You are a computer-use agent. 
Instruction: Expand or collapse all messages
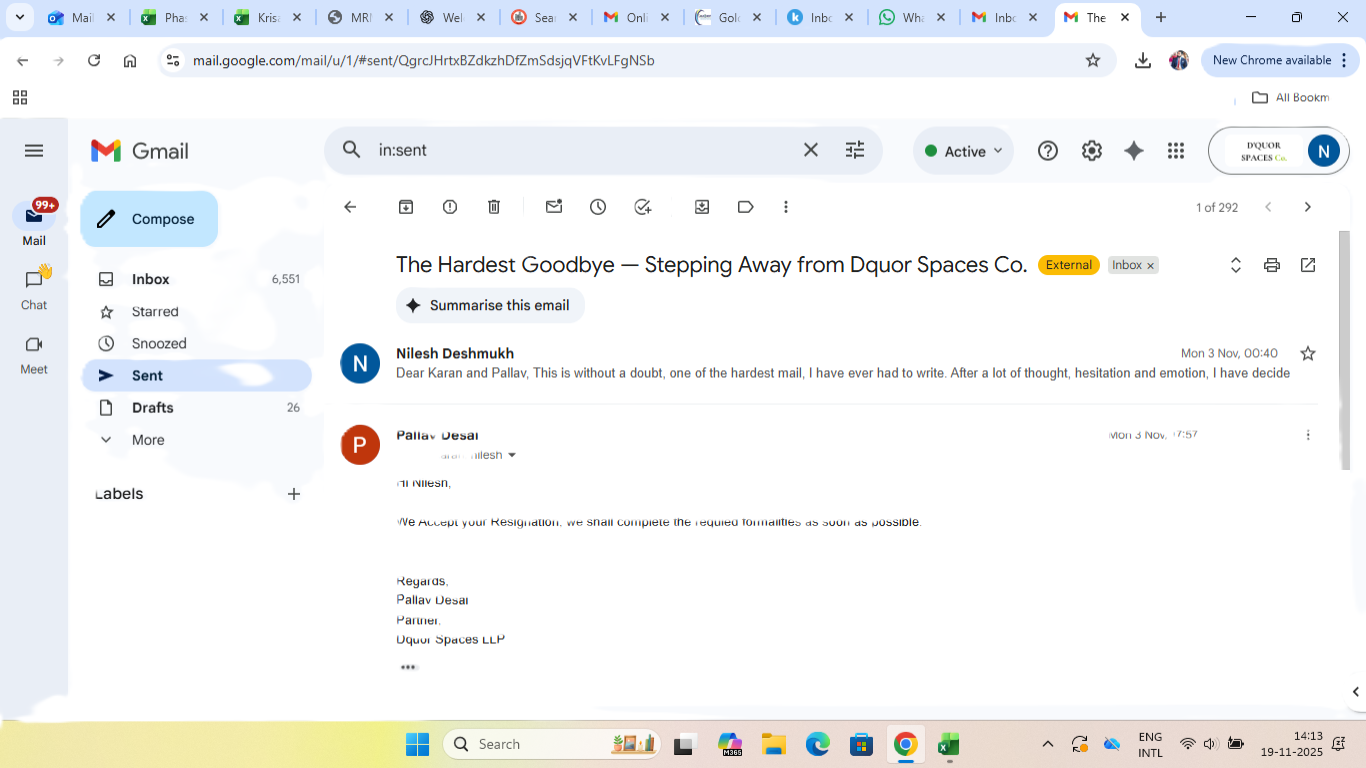pos(1236,265)
